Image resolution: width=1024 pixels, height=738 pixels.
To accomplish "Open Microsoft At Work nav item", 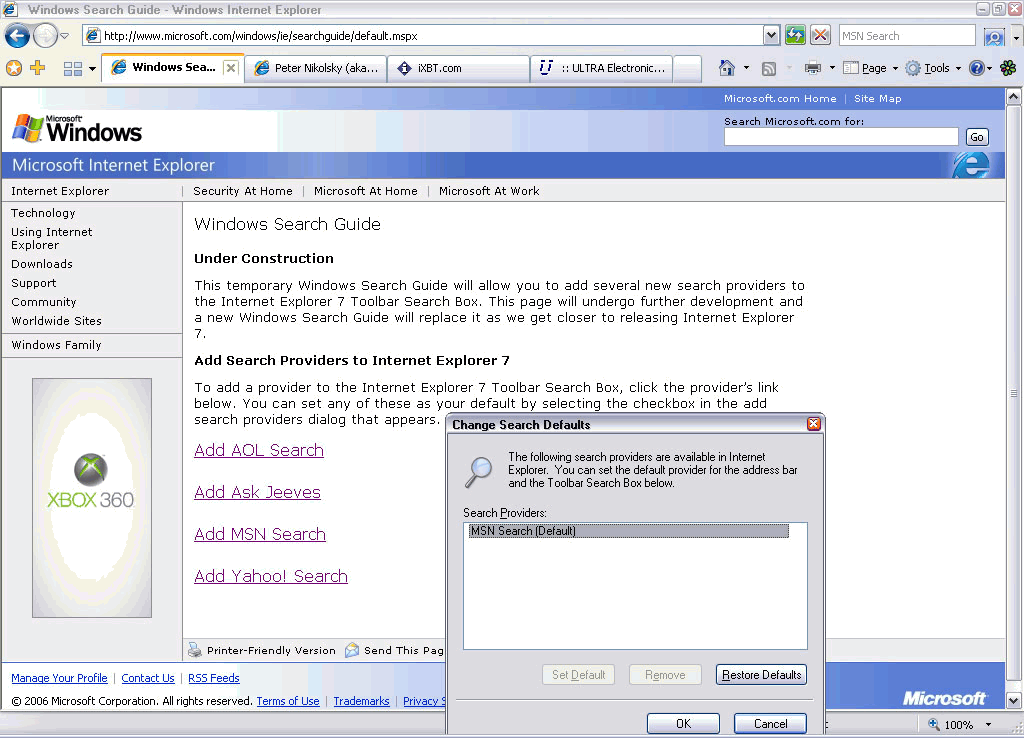I will pos(488,191).
